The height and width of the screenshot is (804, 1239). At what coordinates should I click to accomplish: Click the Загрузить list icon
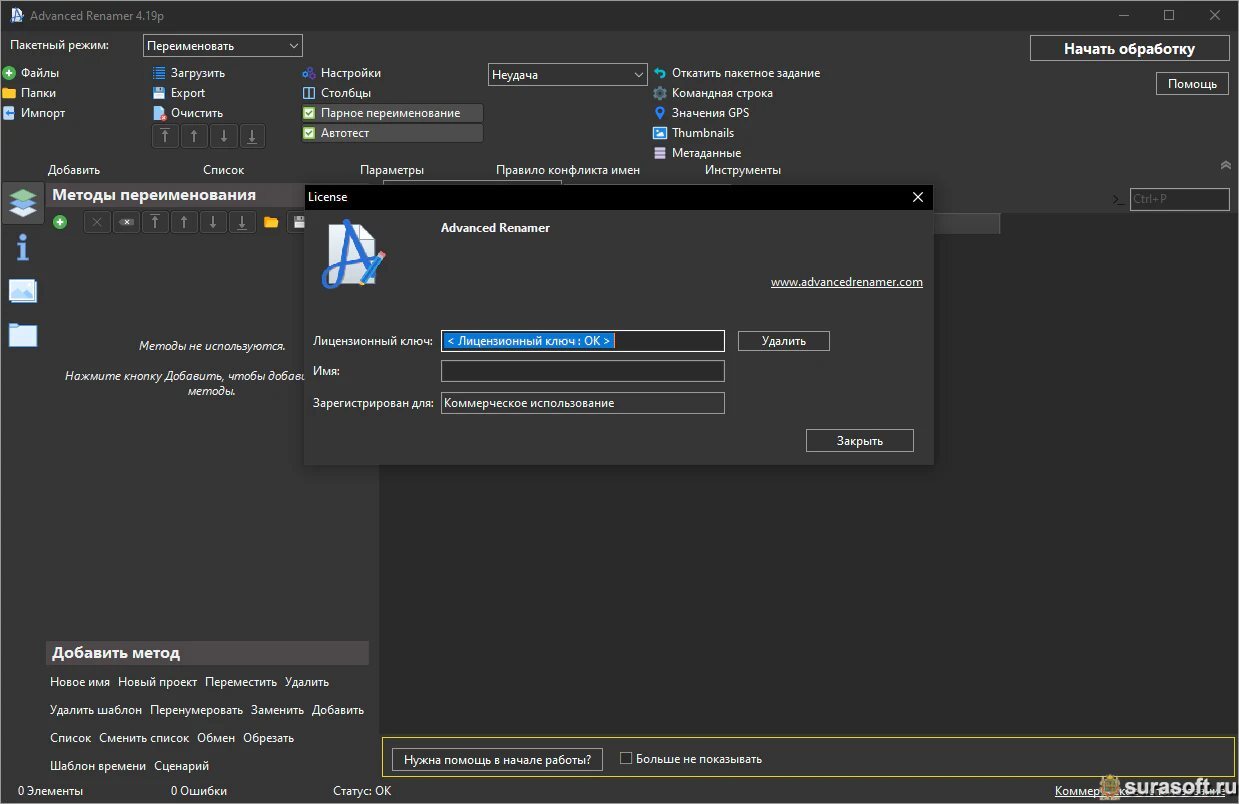point(159,73)
